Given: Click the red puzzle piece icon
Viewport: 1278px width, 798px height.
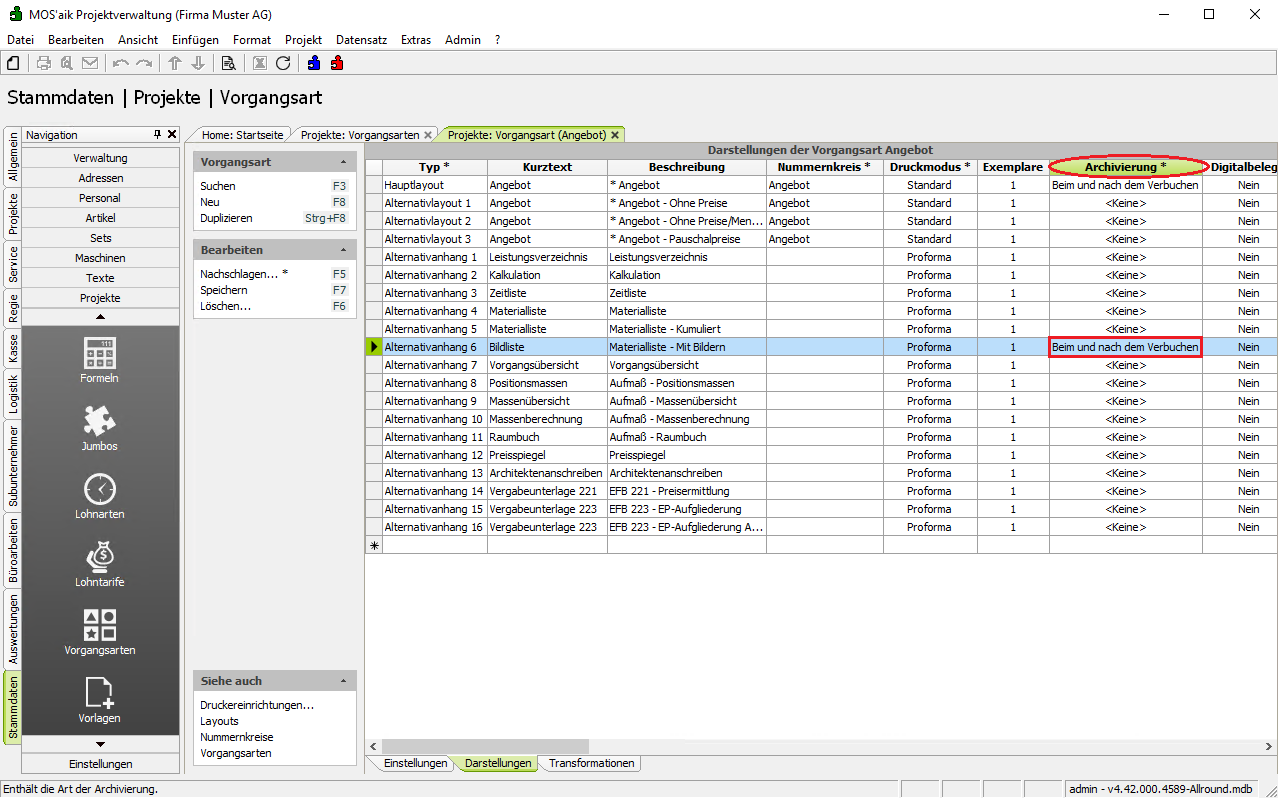Looking at the screenshot, I should [337, 63].
